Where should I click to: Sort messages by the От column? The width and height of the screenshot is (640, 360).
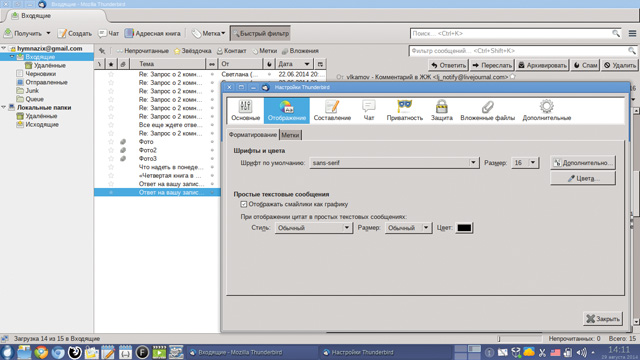click(241, 64)
